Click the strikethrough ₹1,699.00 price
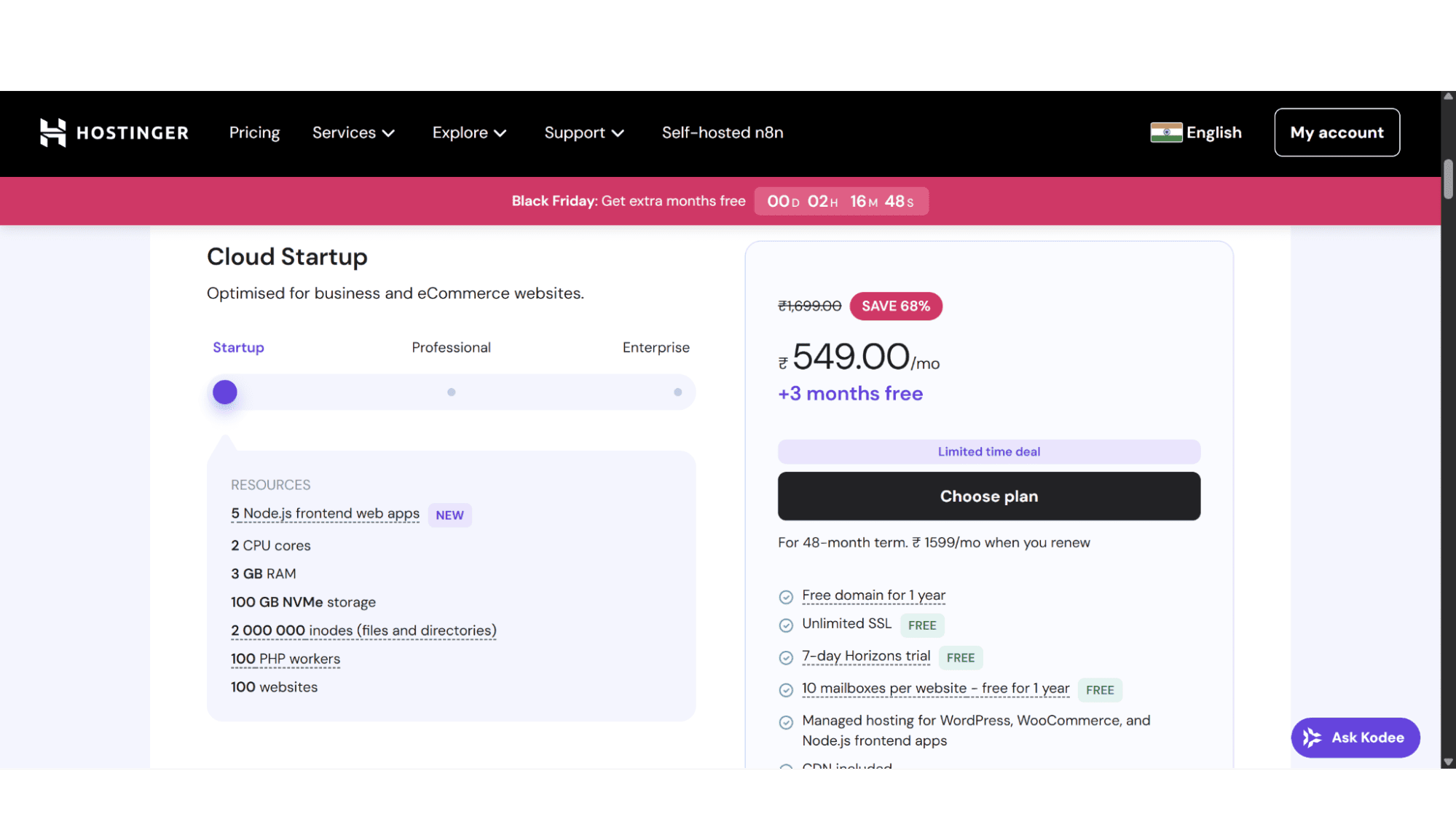The width and height of the screenshot is (1456, 819). 809,306
